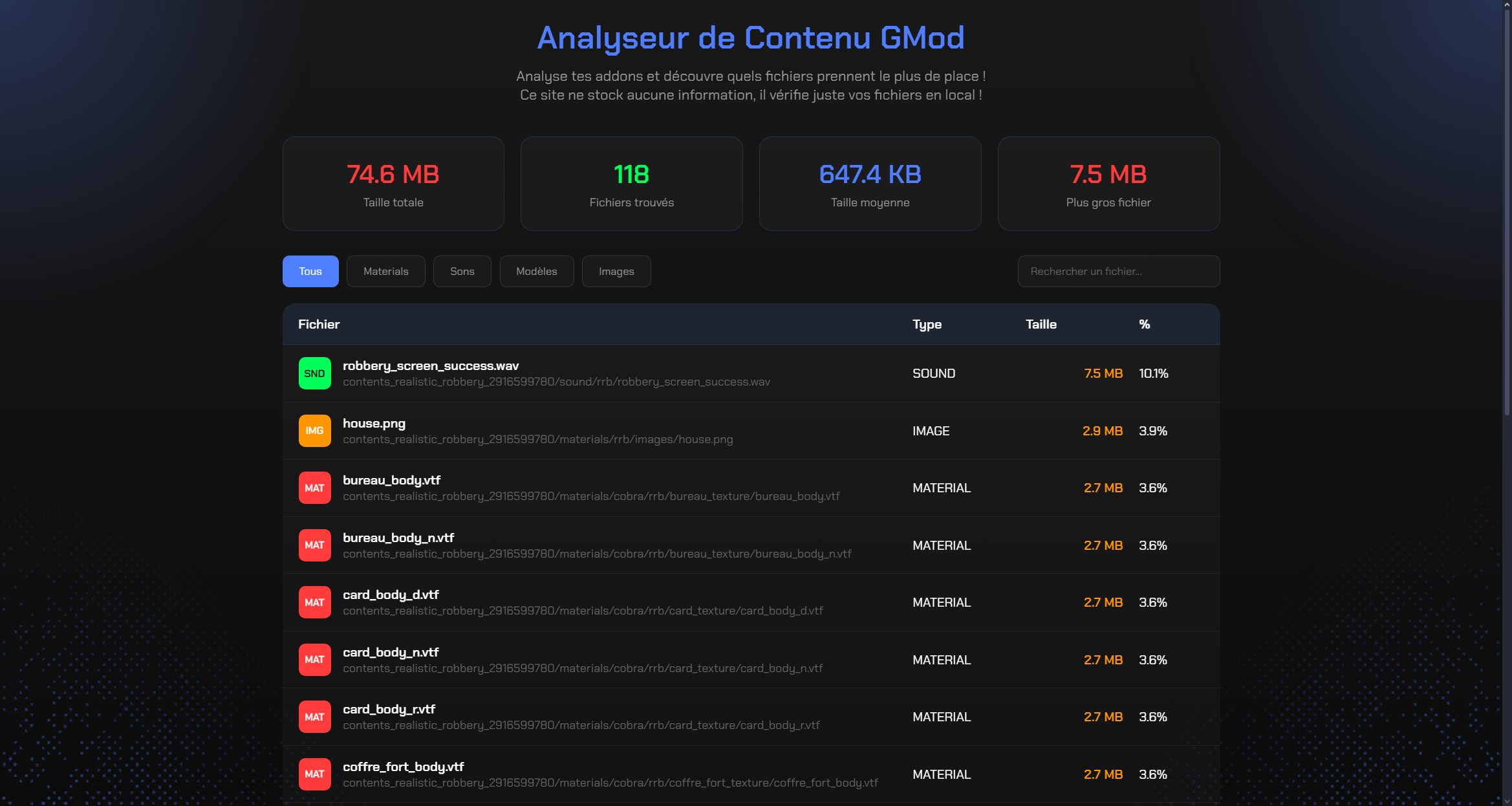Click the 2.9 MB size of house.png
The height and width of the screenshot is (806, 1512).
click(x=1103, y=431)
